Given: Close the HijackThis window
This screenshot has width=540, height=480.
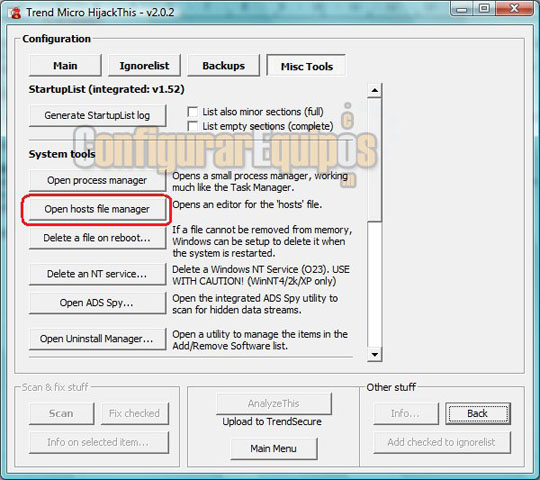Looking at the screenshot, I should [x=515, y=9].
